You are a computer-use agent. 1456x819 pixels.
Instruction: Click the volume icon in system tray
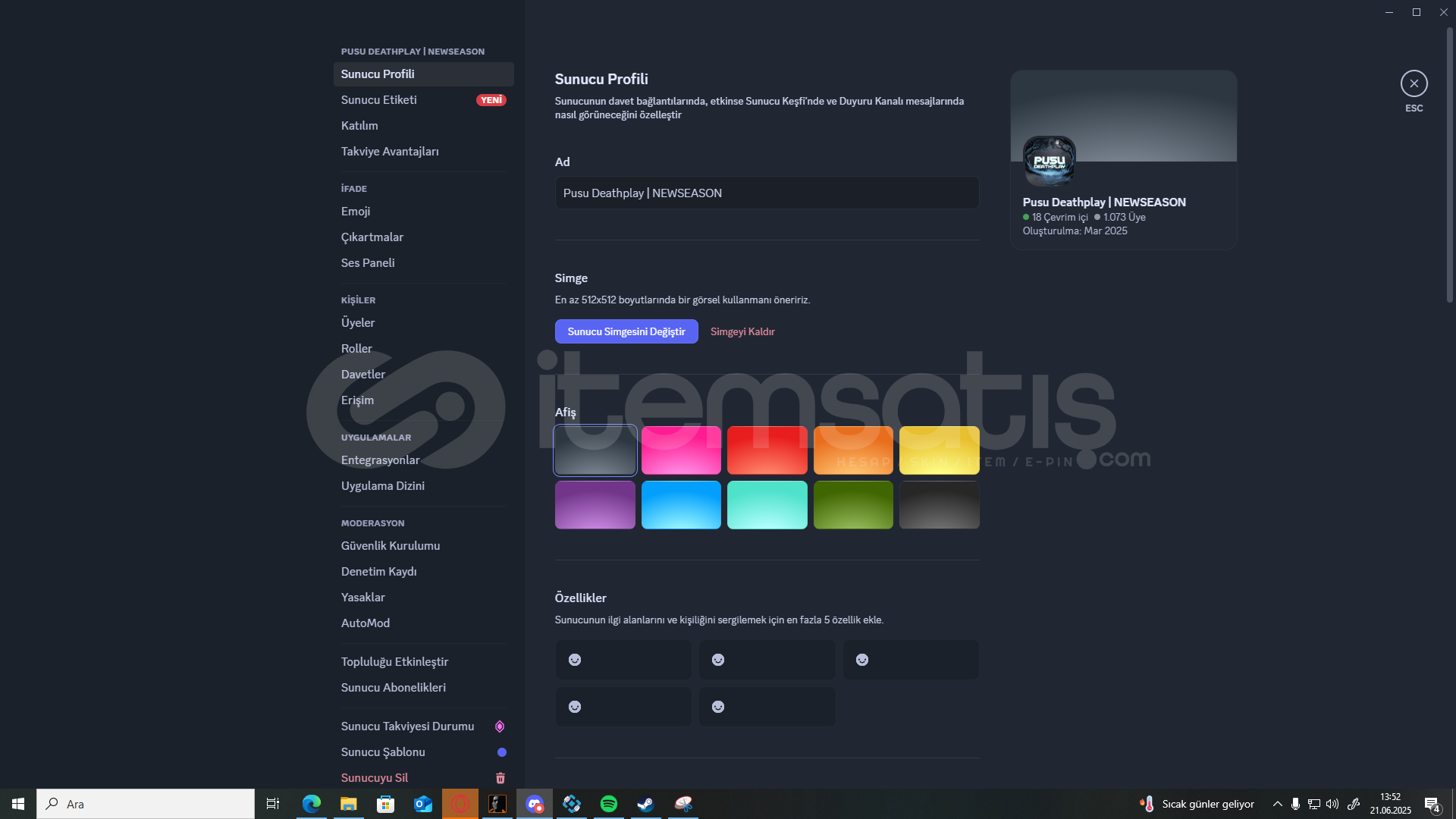(x=1332, y=804)
